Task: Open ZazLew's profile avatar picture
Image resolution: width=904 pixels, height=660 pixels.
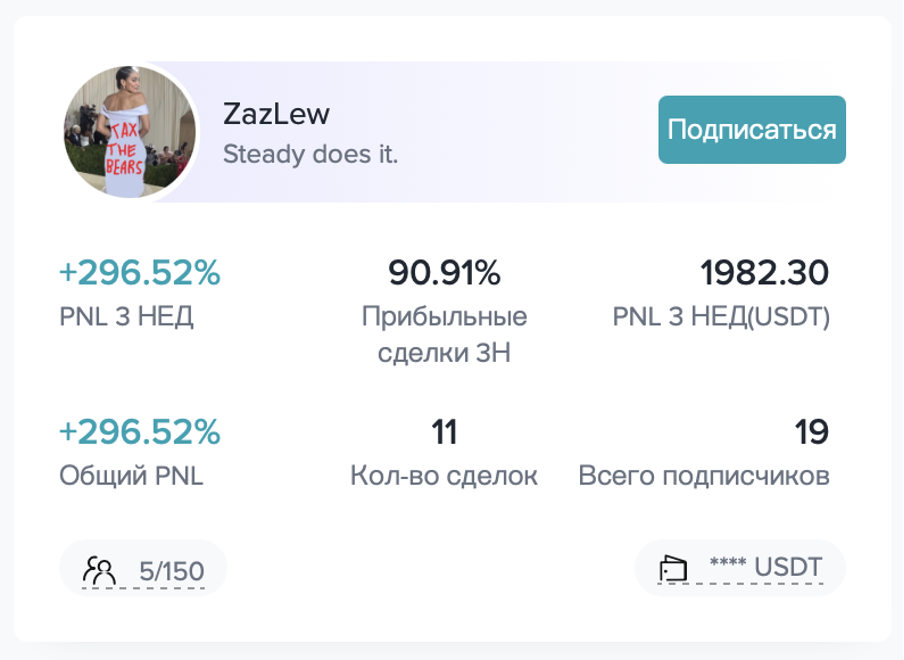Action: [x=129, y=131]
